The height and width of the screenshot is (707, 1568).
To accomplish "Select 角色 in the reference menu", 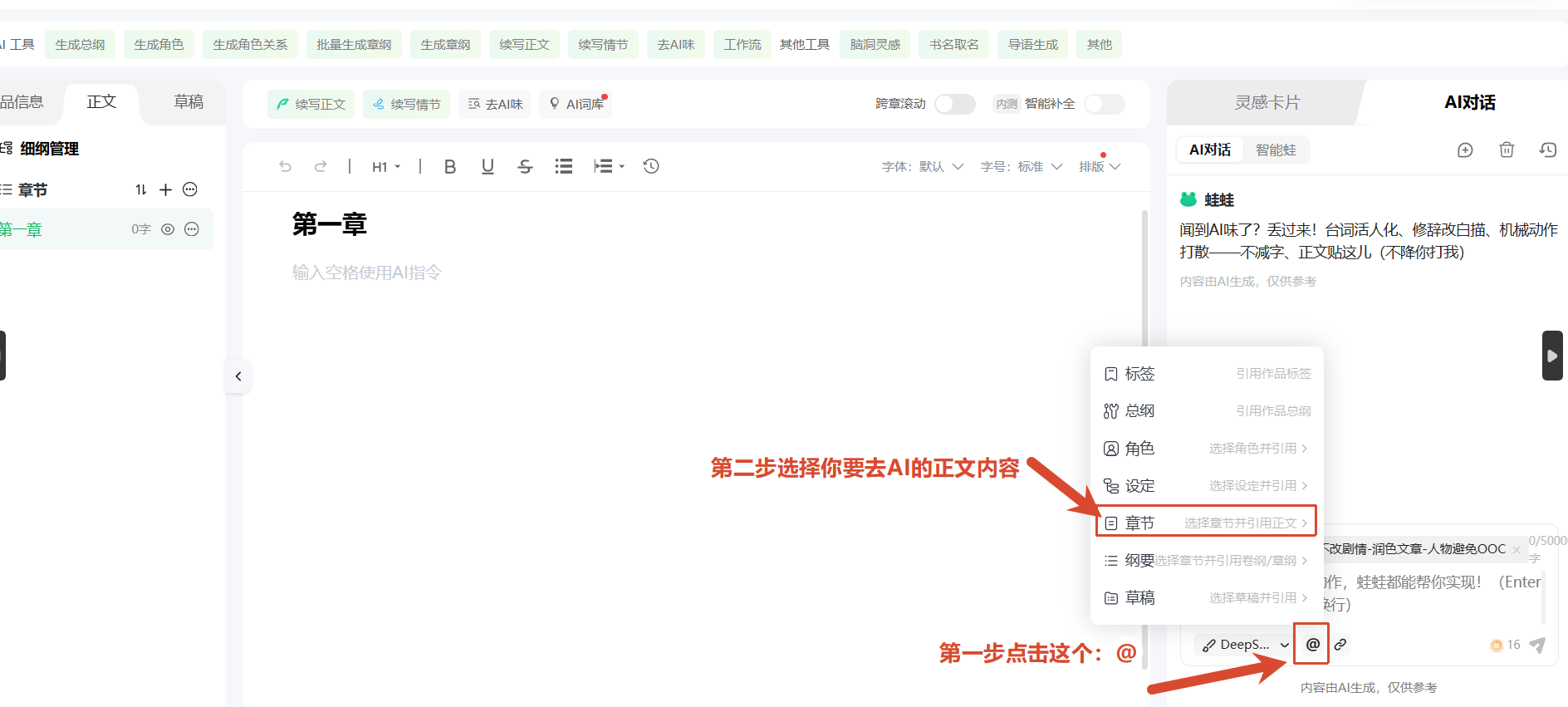I will coord(1206,449).
